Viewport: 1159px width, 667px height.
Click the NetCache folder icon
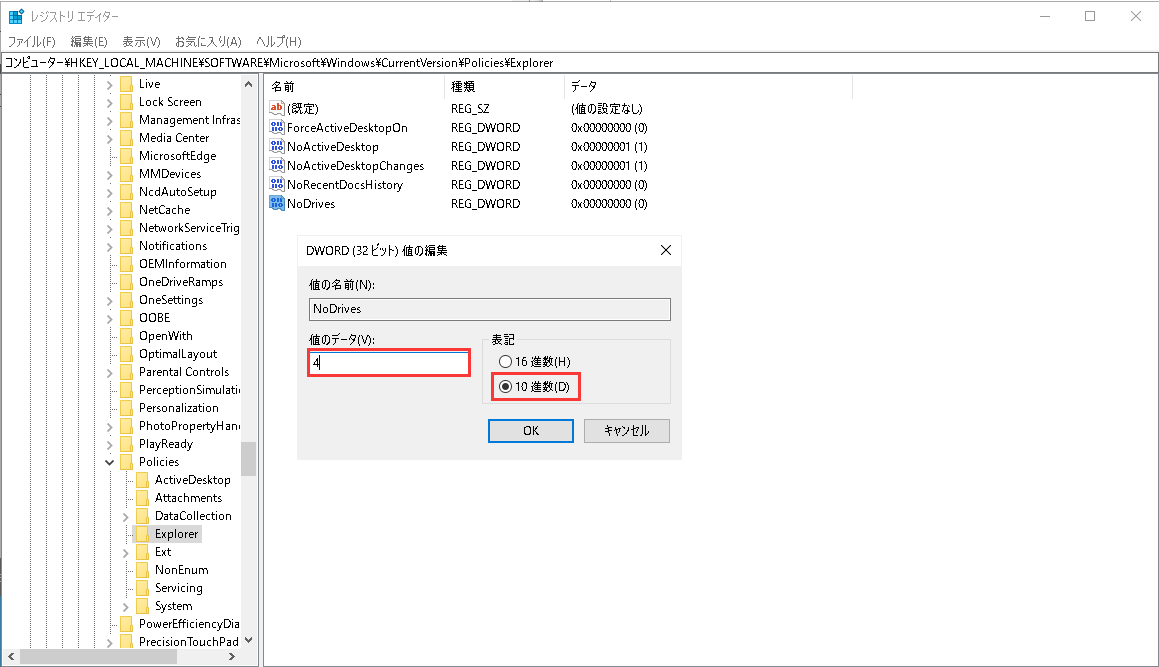pos(127,209)
